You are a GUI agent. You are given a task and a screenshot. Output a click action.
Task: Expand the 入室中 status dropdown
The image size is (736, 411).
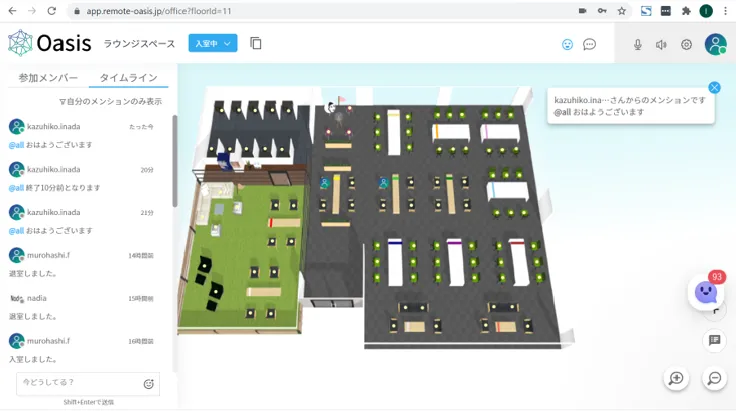212,44
